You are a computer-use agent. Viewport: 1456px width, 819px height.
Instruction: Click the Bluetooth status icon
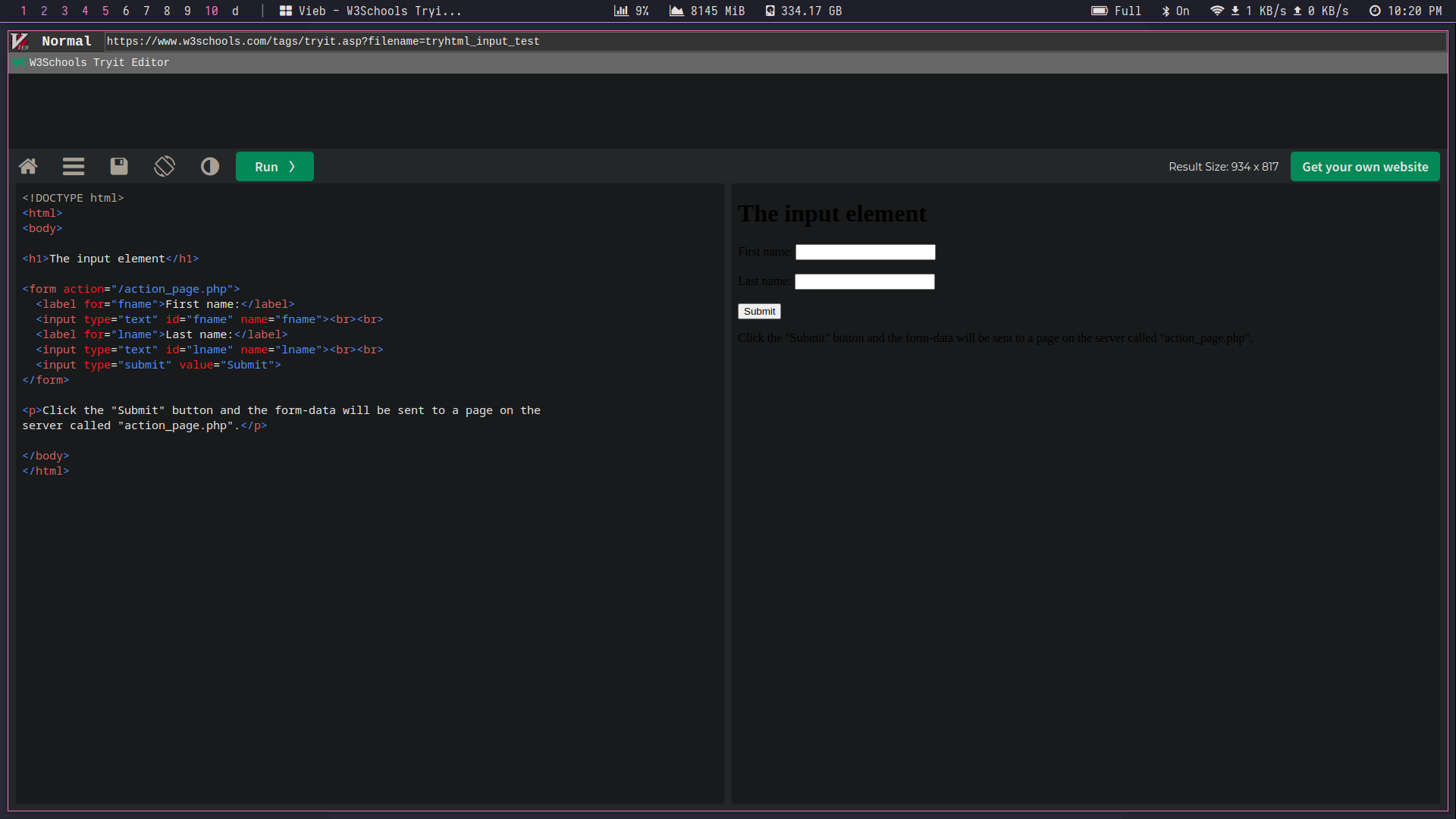click(1166, 11)
